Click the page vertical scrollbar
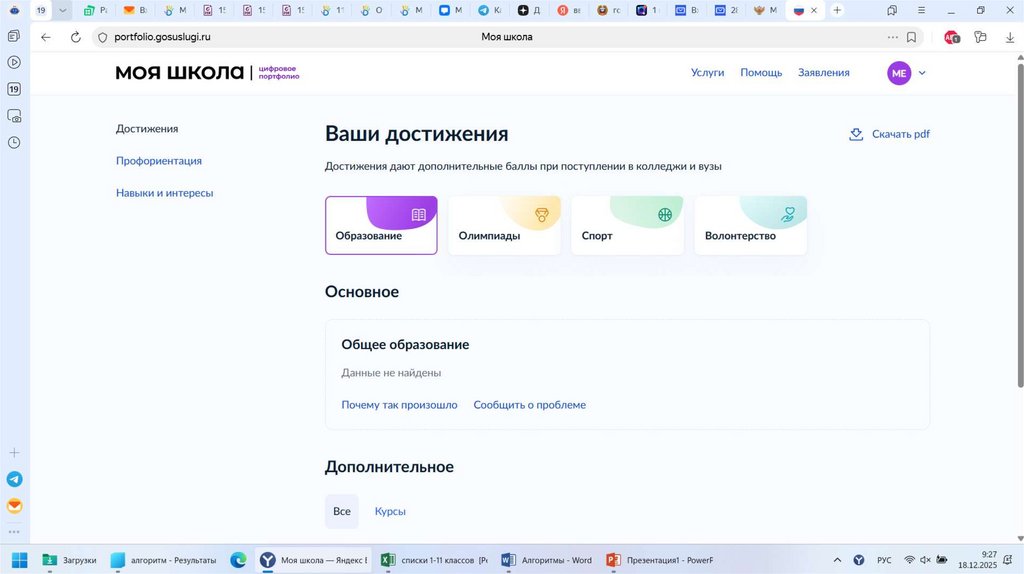1024x574 pixels. [1020, 225]
